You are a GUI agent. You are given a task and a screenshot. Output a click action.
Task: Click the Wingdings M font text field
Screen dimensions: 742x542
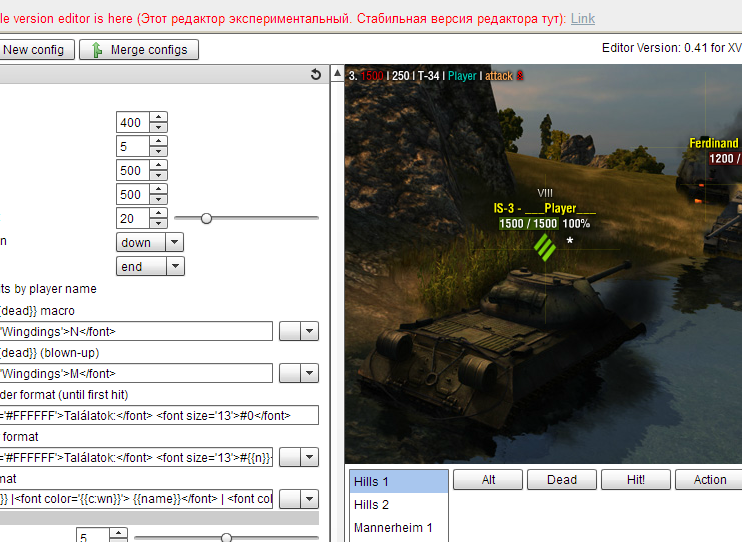136,373
